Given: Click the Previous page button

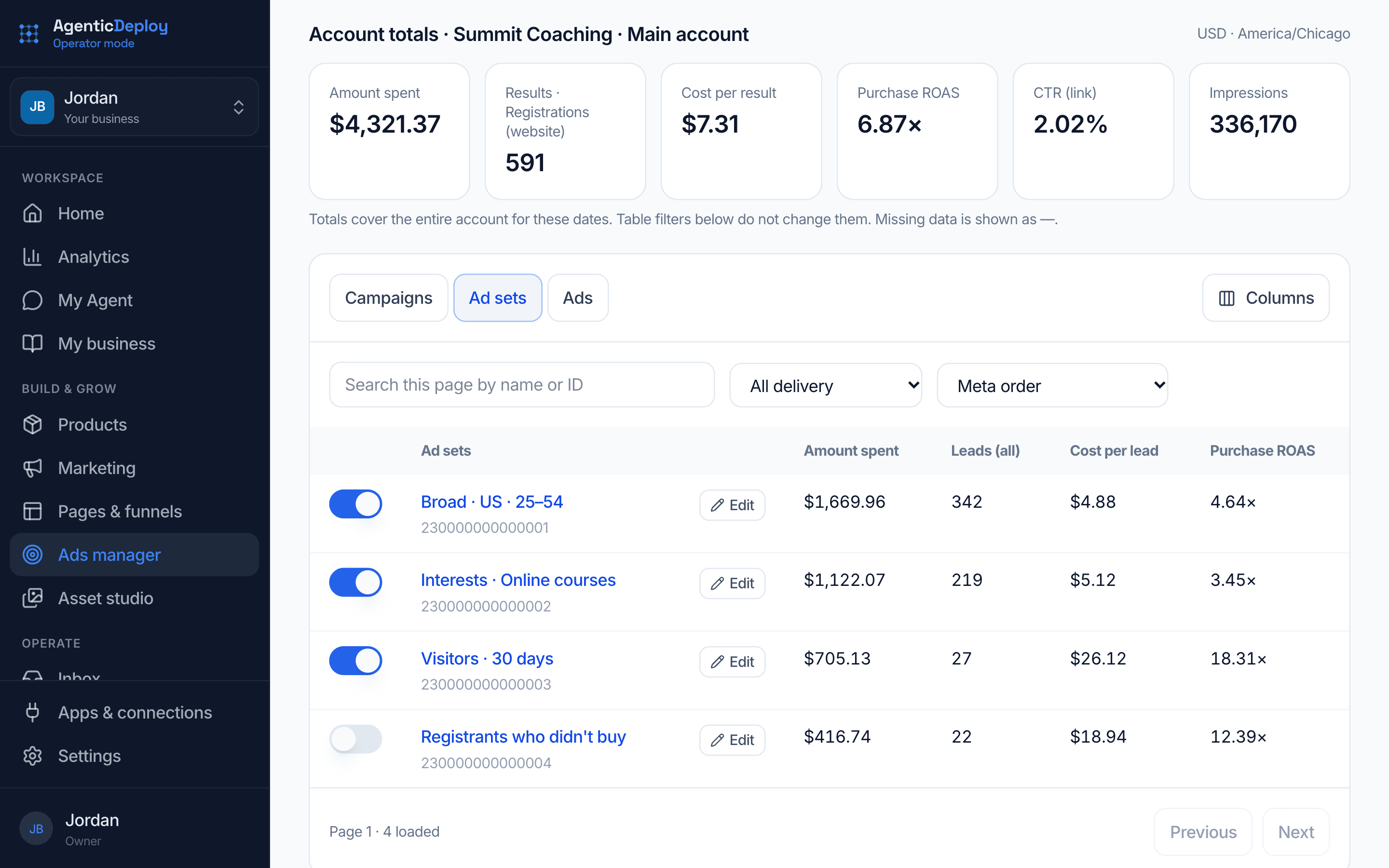Looking at the screenshot, I should tap(1203, 832).
